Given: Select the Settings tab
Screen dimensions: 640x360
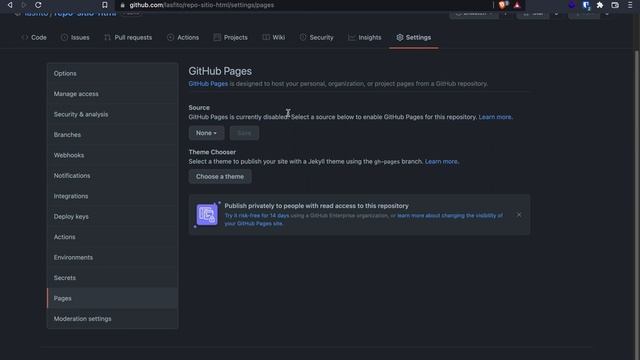Looking at the screenshot, I should pos(413,37).
